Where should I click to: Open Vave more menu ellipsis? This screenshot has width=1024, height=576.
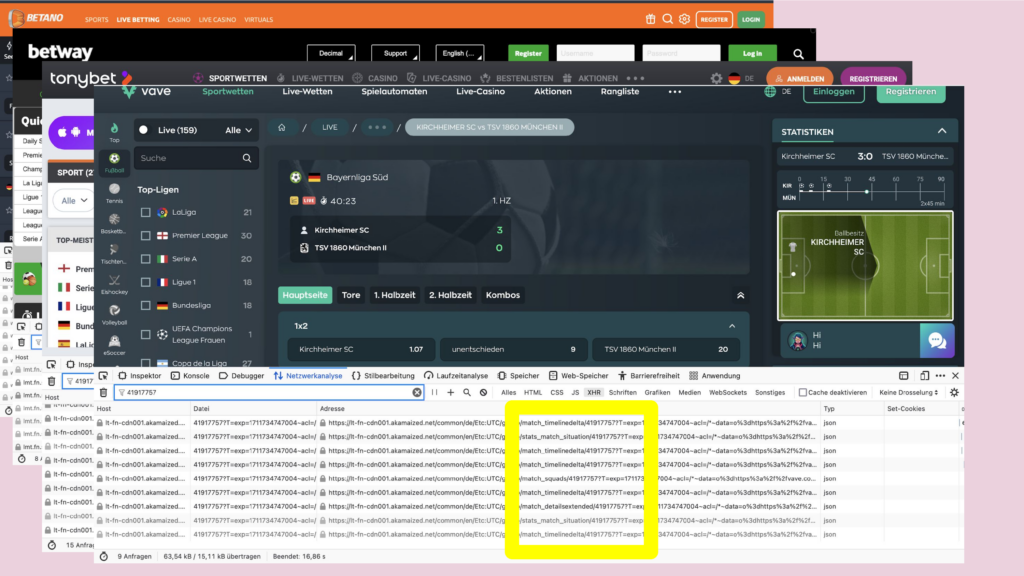click(x=675, y=92)
